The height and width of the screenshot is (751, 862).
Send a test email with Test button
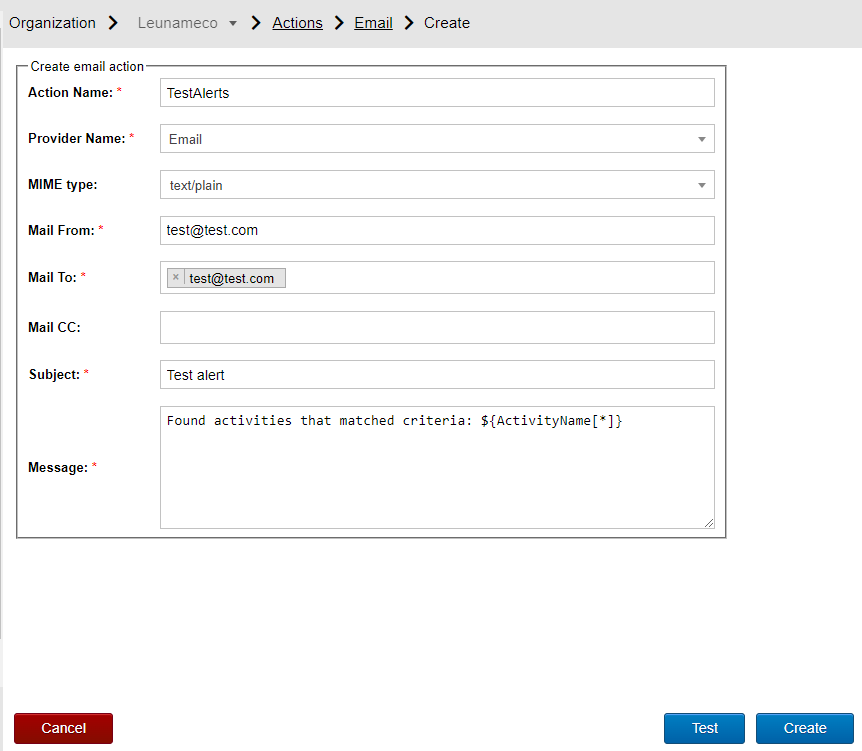click(x=704, y=728)
